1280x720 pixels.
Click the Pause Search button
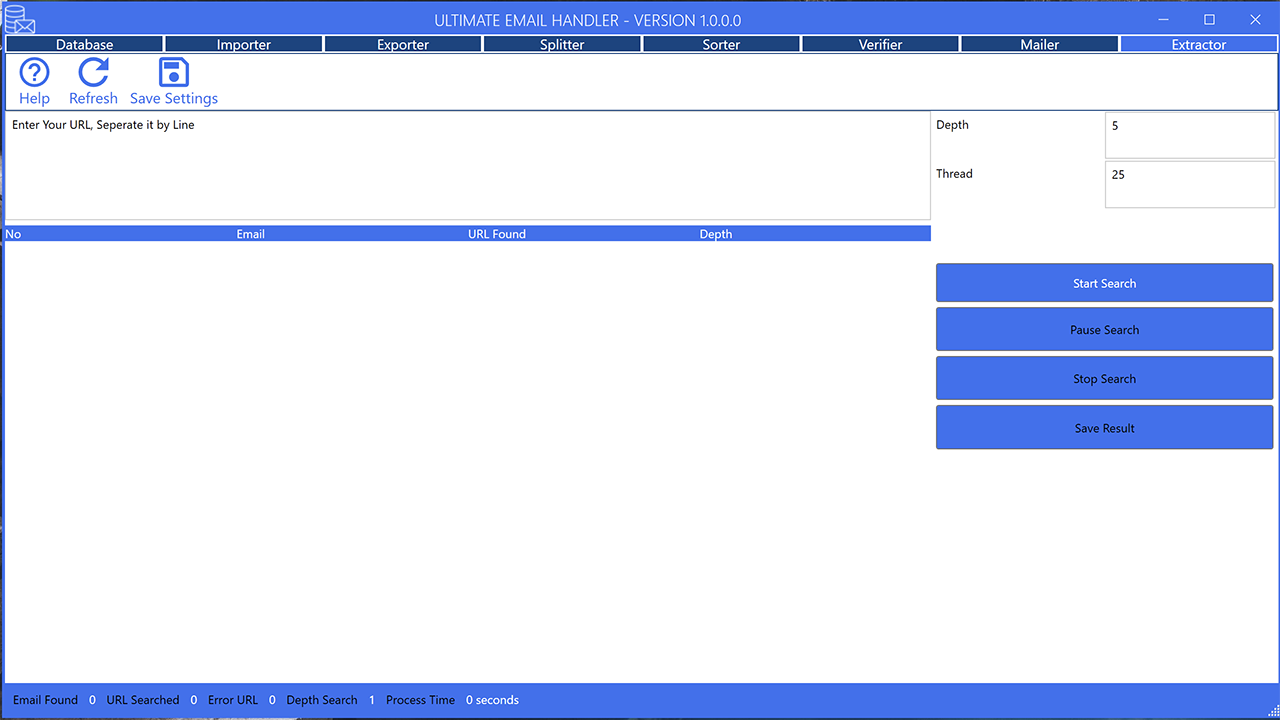tap(1104, 329)
